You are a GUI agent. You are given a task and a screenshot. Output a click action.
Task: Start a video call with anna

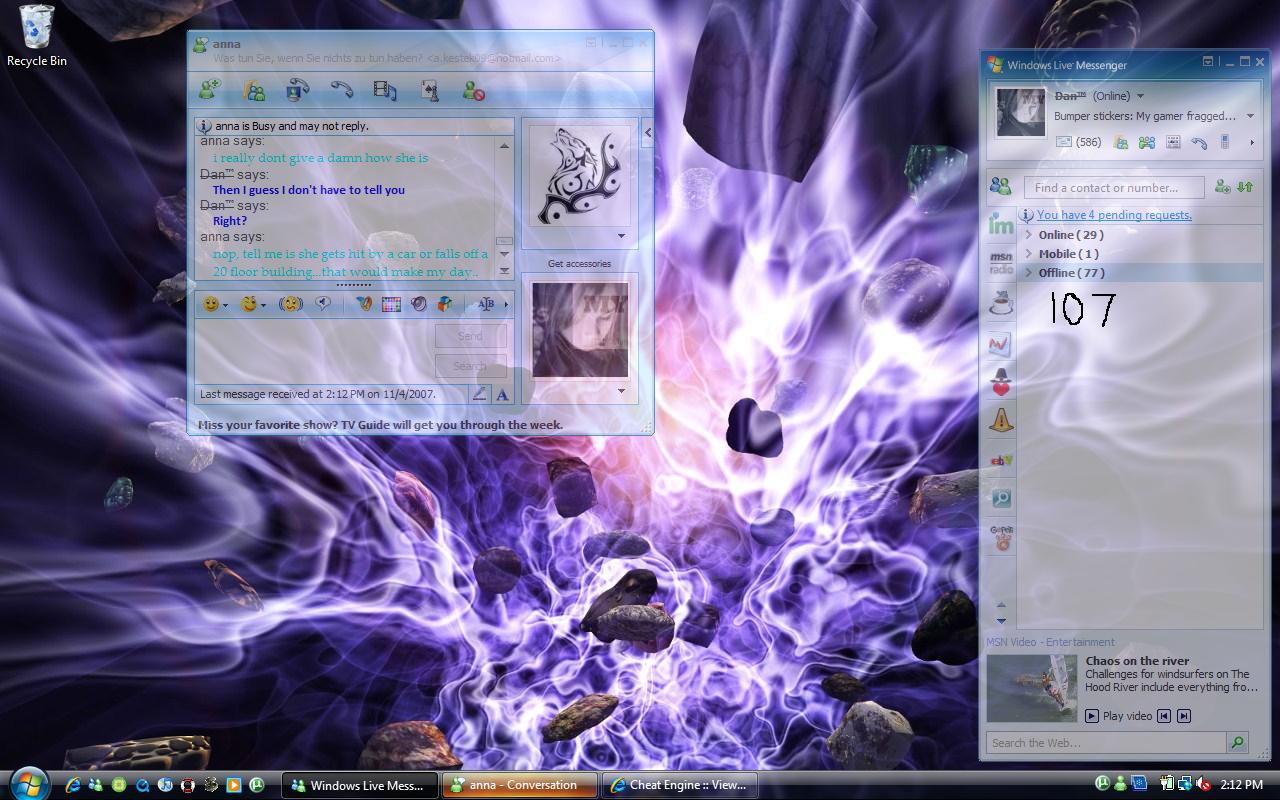(297, 90)
